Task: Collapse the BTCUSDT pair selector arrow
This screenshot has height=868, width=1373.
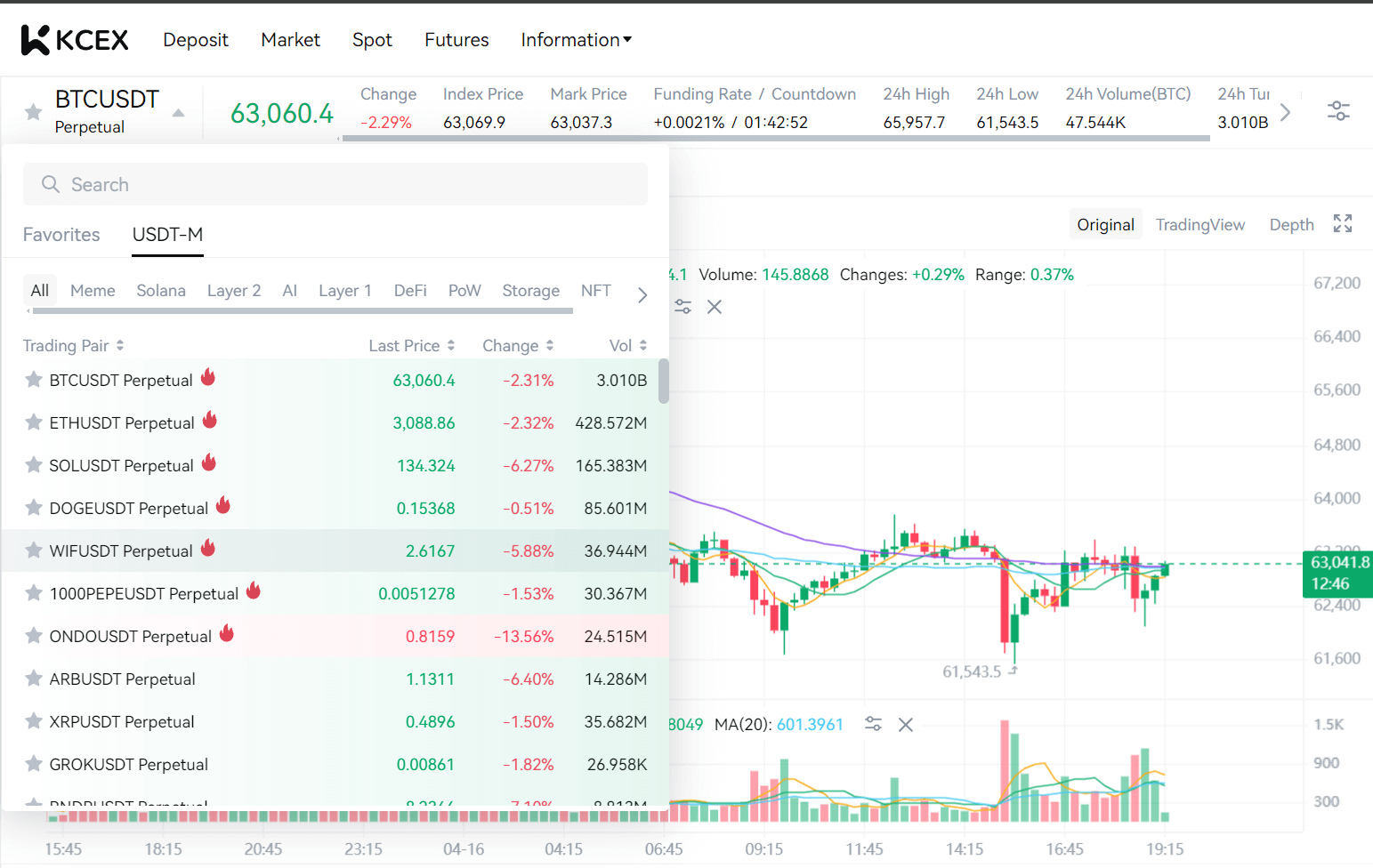Action: tap(177, 112)
